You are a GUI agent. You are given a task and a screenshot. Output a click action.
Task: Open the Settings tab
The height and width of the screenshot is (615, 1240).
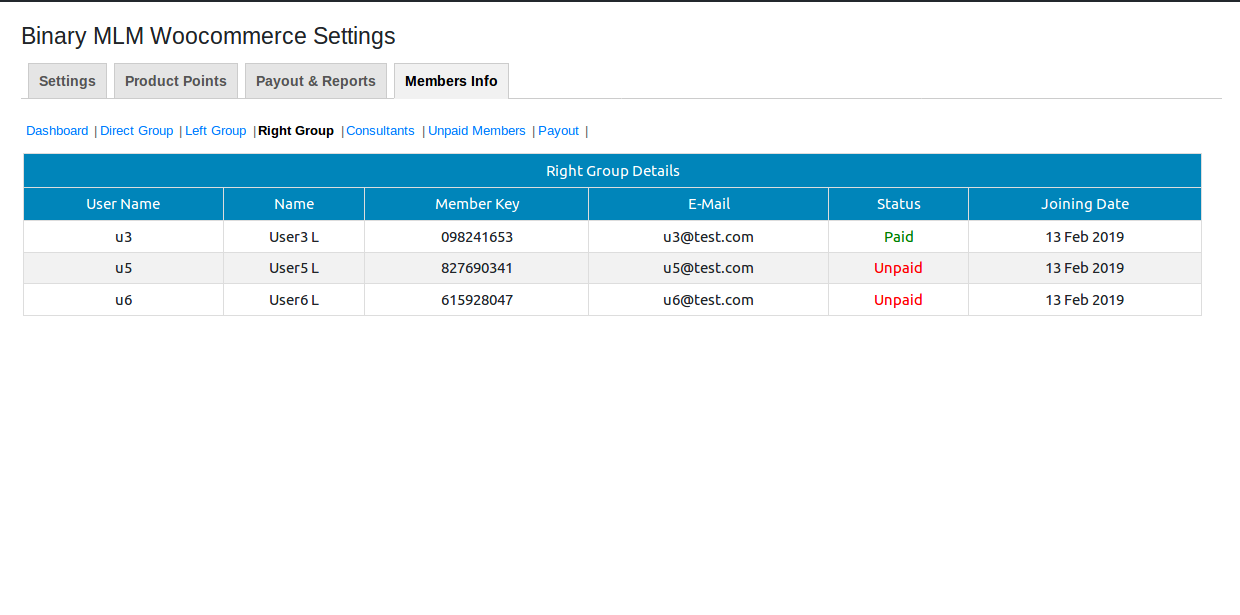tap(67, 81)
